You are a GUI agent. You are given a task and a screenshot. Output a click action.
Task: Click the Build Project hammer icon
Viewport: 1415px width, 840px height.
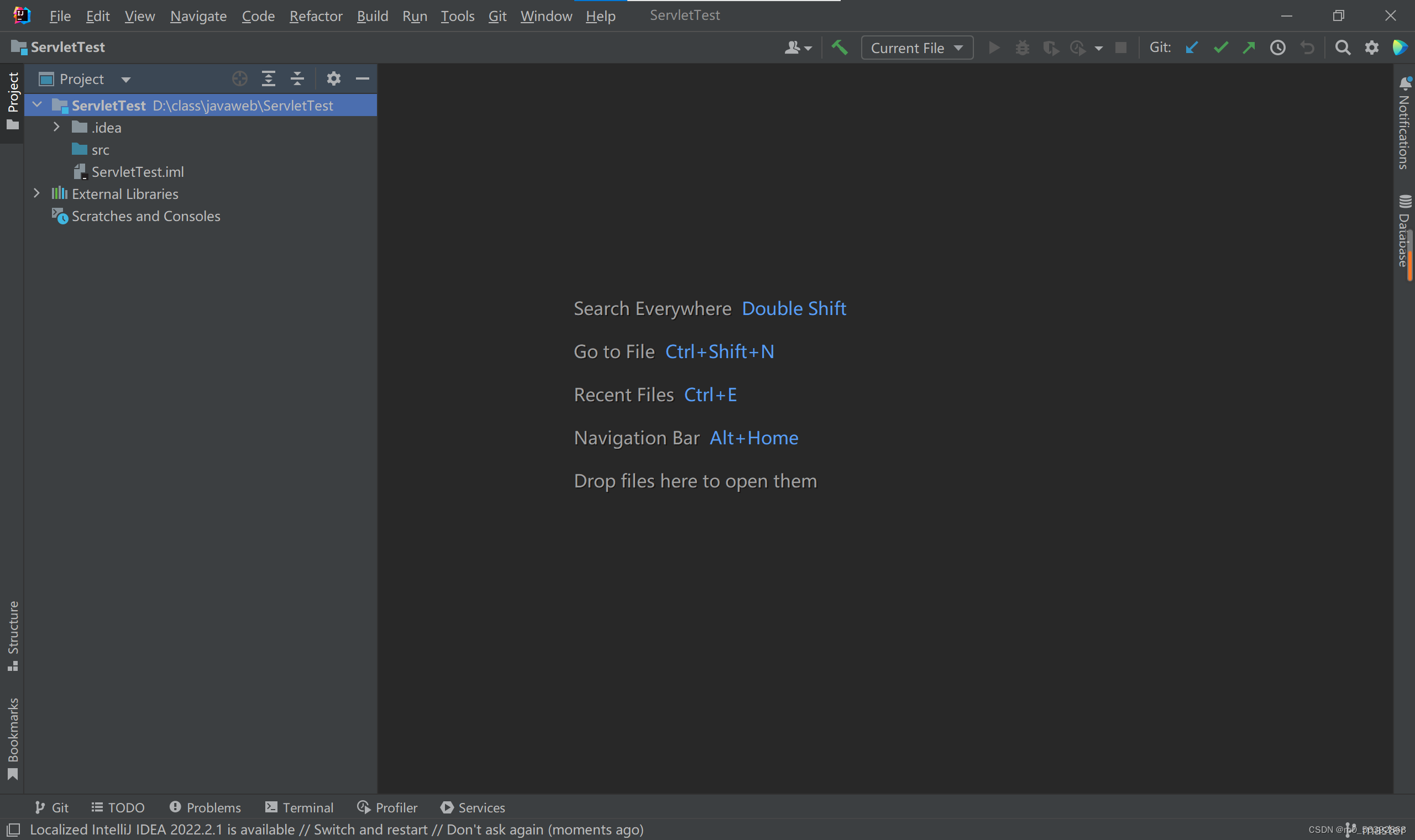[x=840, y=48]
